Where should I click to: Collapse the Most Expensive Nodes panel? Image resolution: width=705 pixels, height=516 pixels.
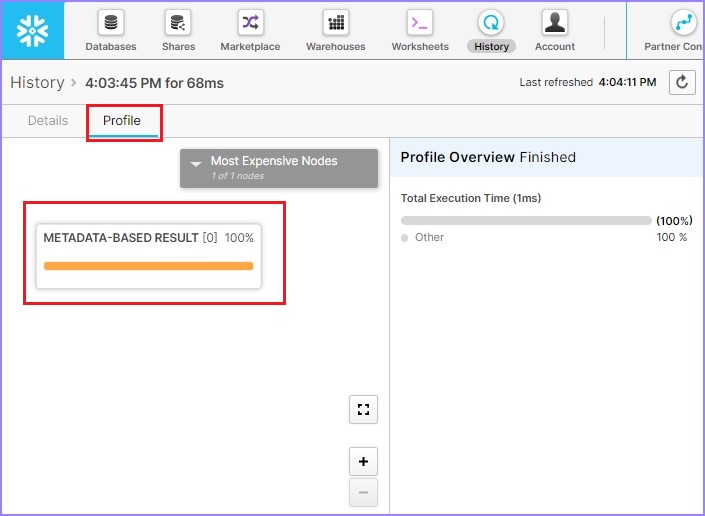coord(197,162)
